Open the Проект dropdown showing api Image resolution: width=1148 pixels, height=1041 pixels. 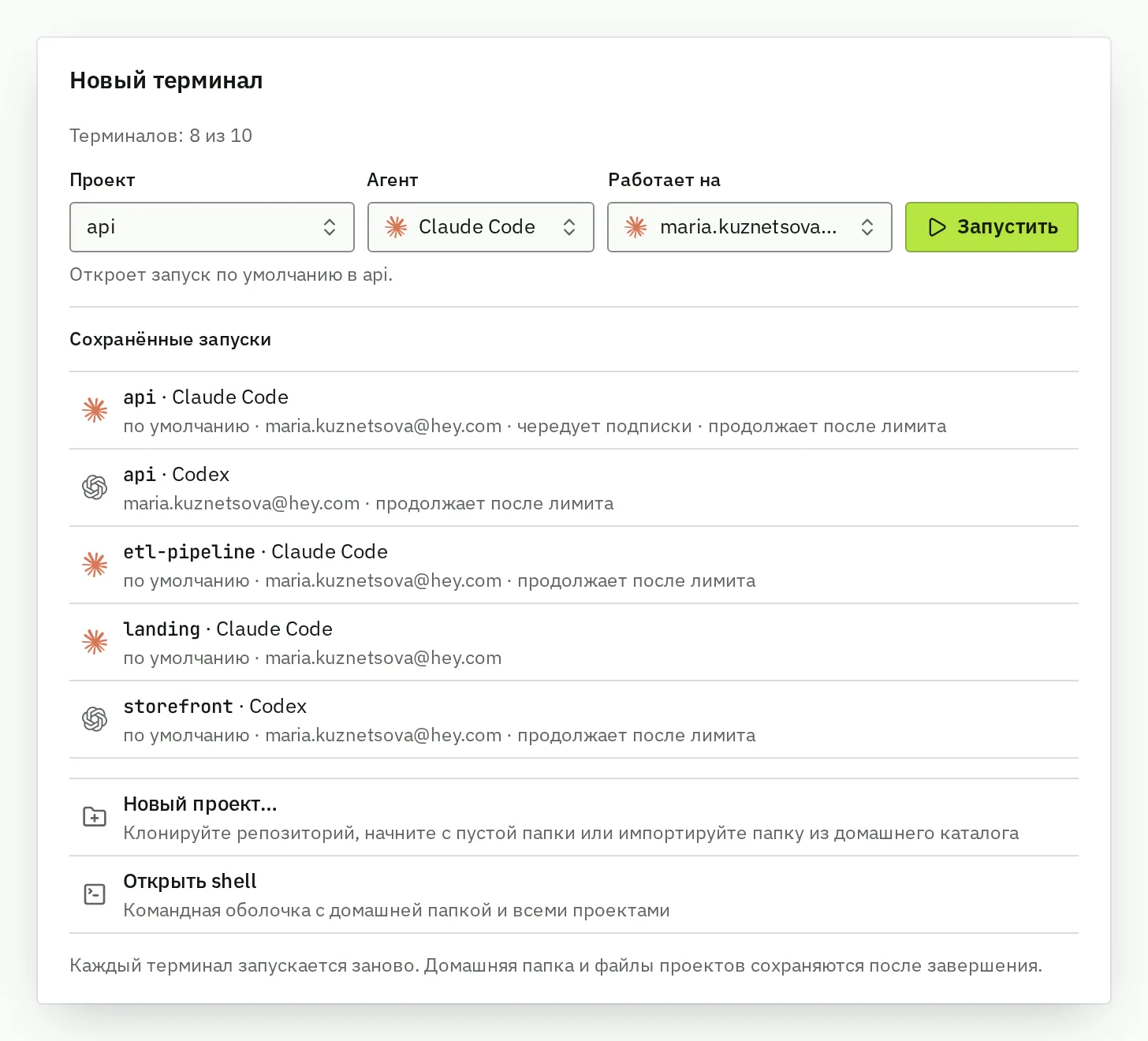pyautogui.click(x=212, y=227)
